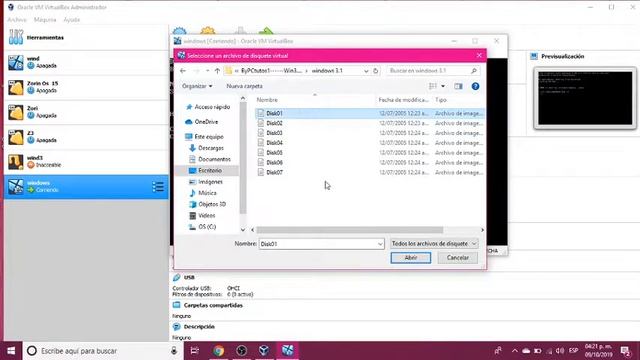The image size is (640, 360).
Task: Select the Disk03 image file
Action: (x=369, y=133)
